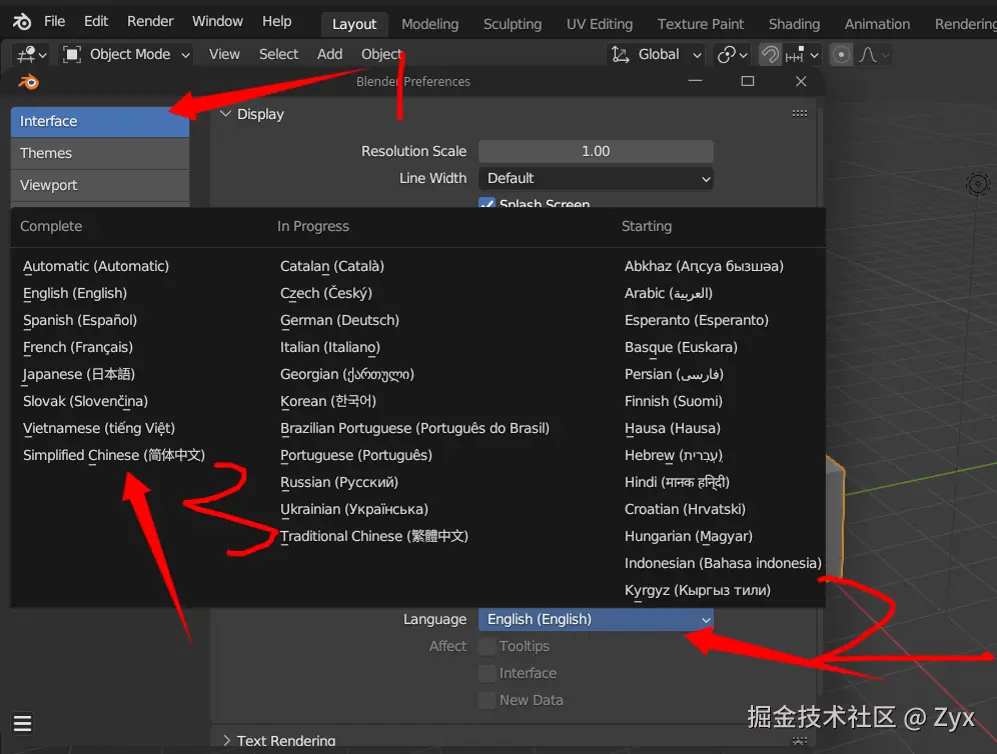Image resolution: width=997 pixels, height=754 pixels.
Task: Choose French (Français) language option
Action: click(x=78, y=347)
